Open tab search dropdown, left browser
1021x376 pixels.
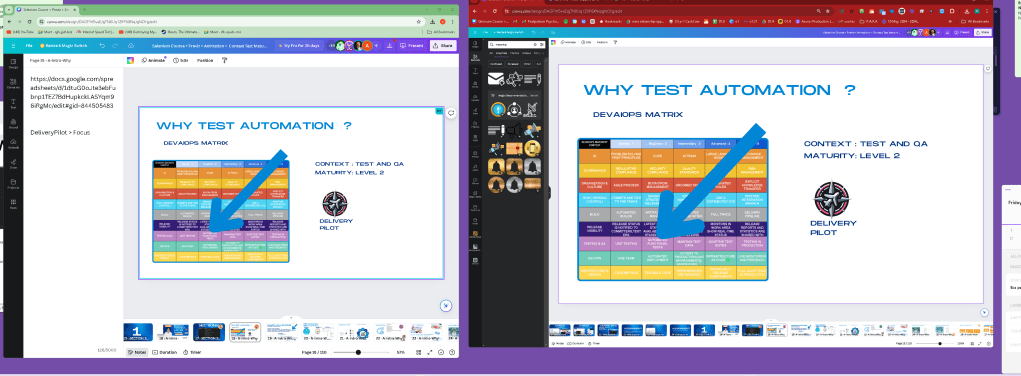(9, 10)
